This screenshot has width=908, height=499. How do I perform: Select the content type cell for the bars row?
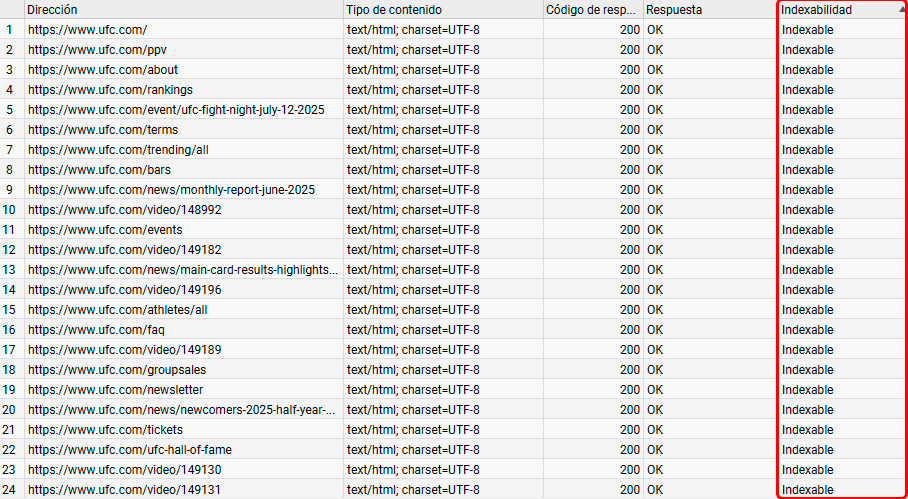click(413, 169)
